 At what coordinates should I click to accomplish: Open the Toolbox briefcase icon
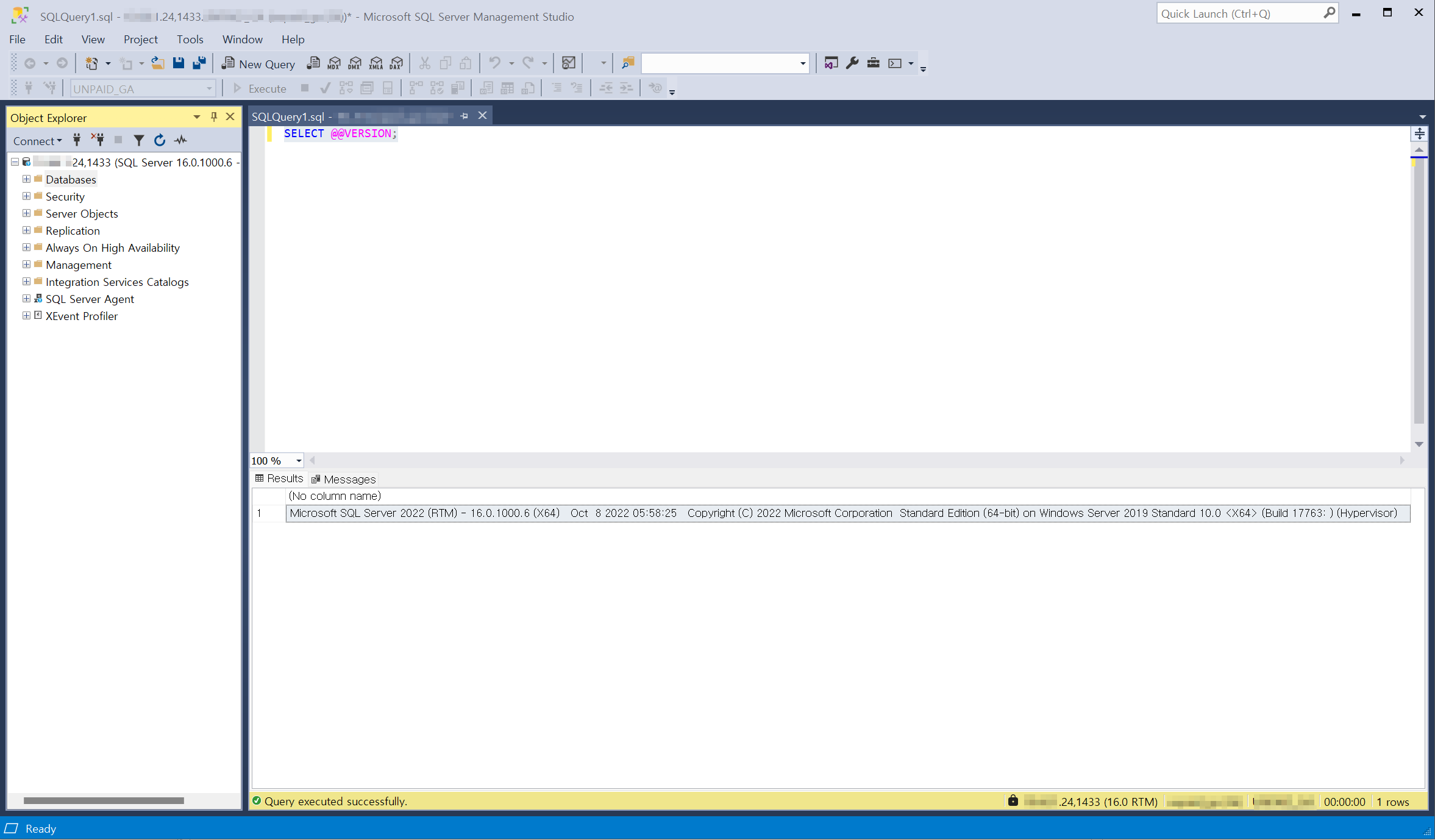[x=874, y=63]
